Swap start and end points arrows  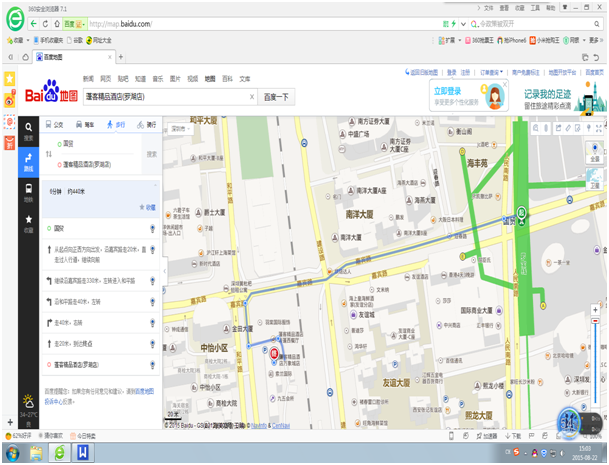[49, 154]
